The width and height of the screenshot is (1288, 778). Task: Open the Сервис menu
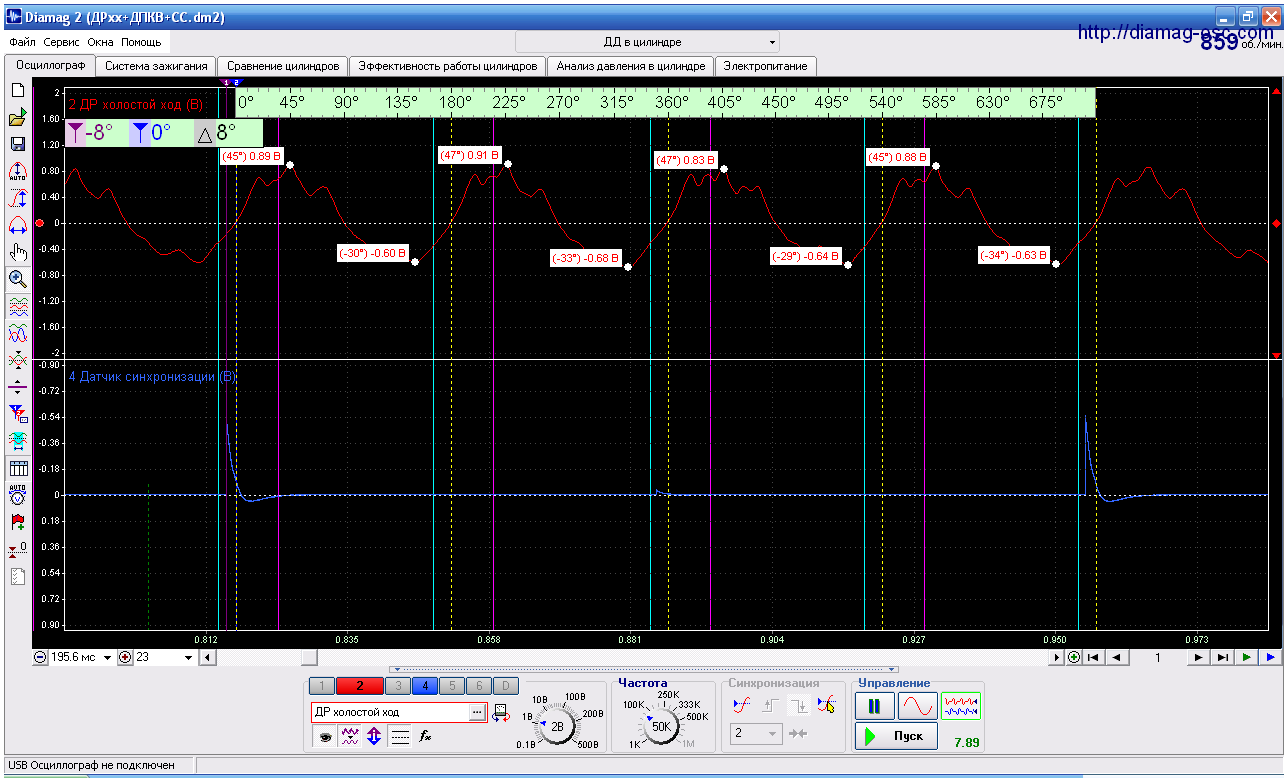click(x=62, y=43)
